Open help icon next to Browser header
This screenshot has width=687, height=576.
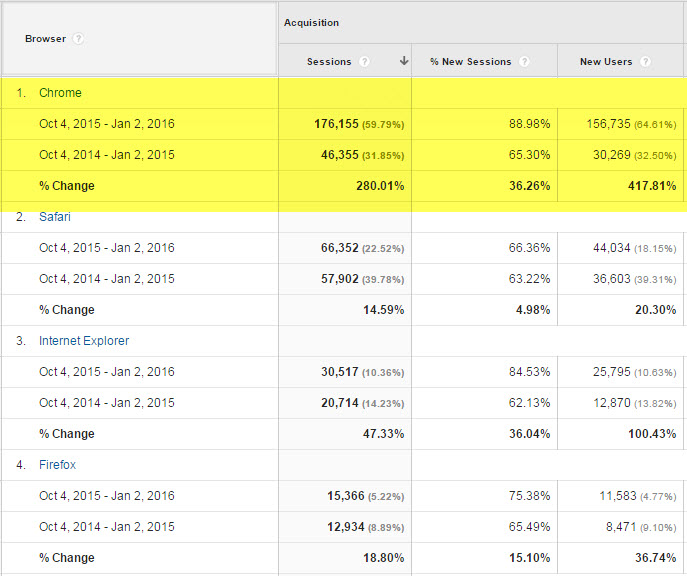78,39
